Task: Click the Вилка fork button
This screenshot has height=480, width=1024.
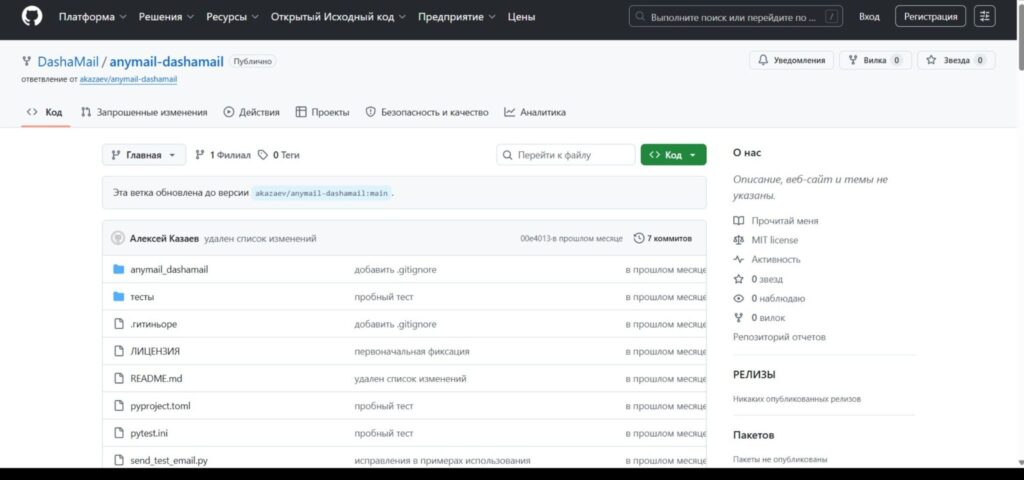Action: (x=874, y=60)
